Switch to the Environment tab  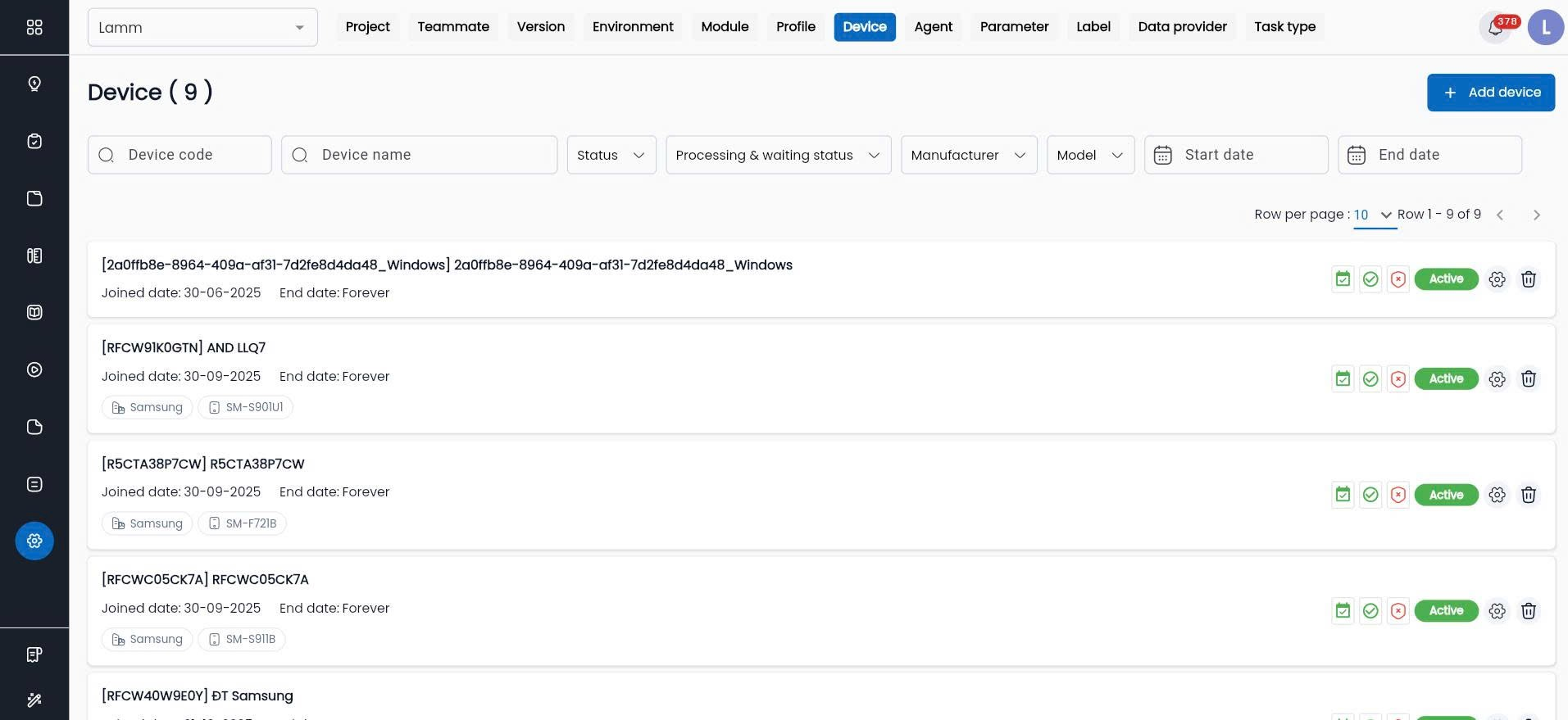632,27
